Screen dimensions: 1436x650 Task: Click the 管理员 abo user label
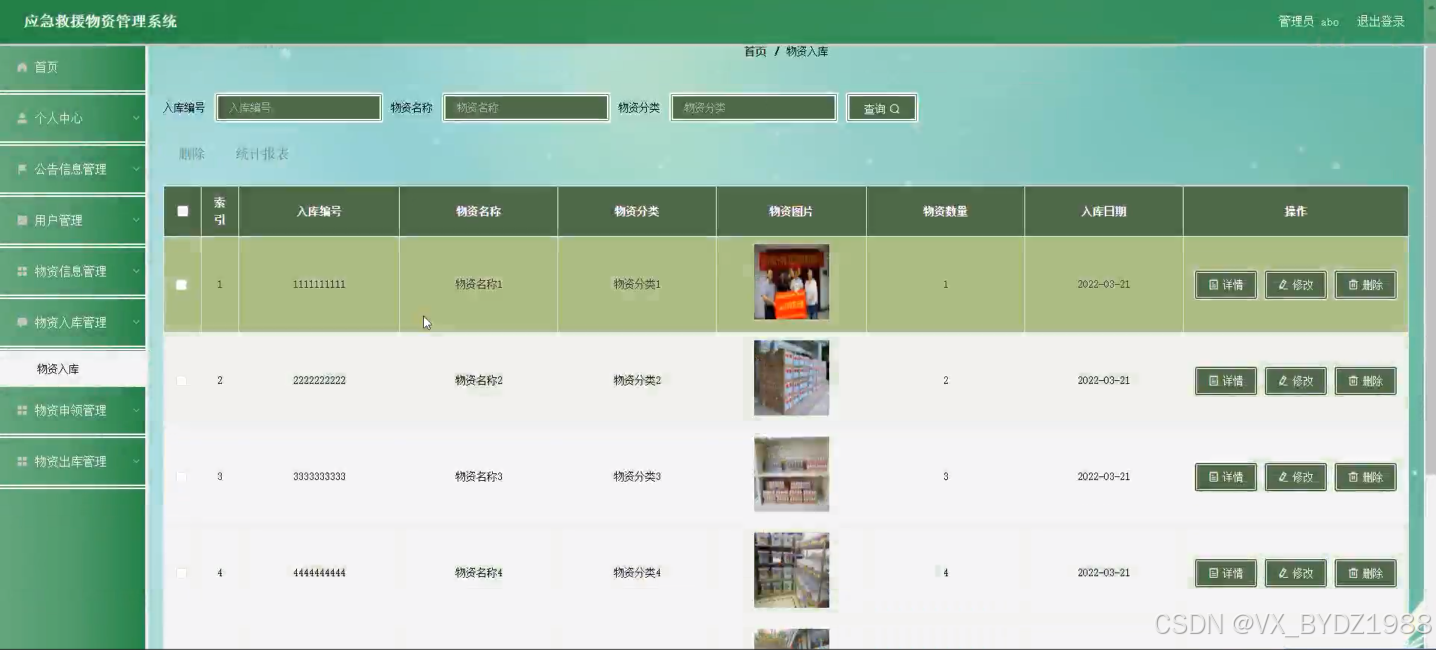coord(1308,21)
